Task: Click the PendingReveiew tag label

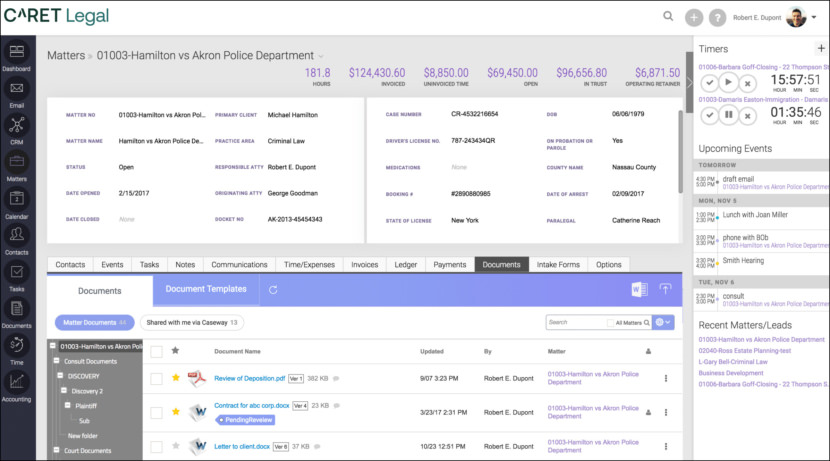Action: coord(245,420)
